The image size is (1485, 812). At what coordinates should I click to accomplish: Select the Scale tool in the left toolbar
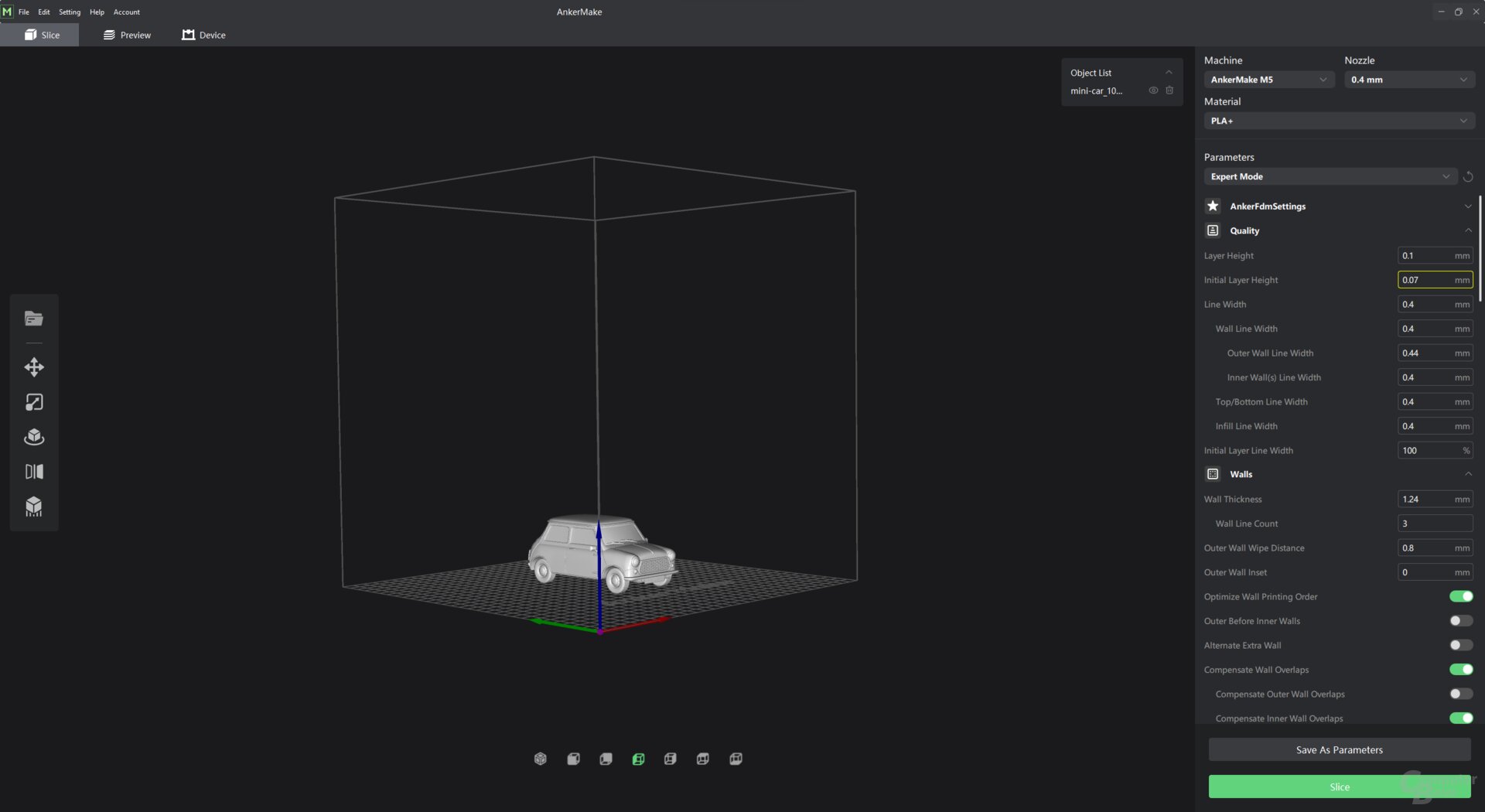coord(34,402)
